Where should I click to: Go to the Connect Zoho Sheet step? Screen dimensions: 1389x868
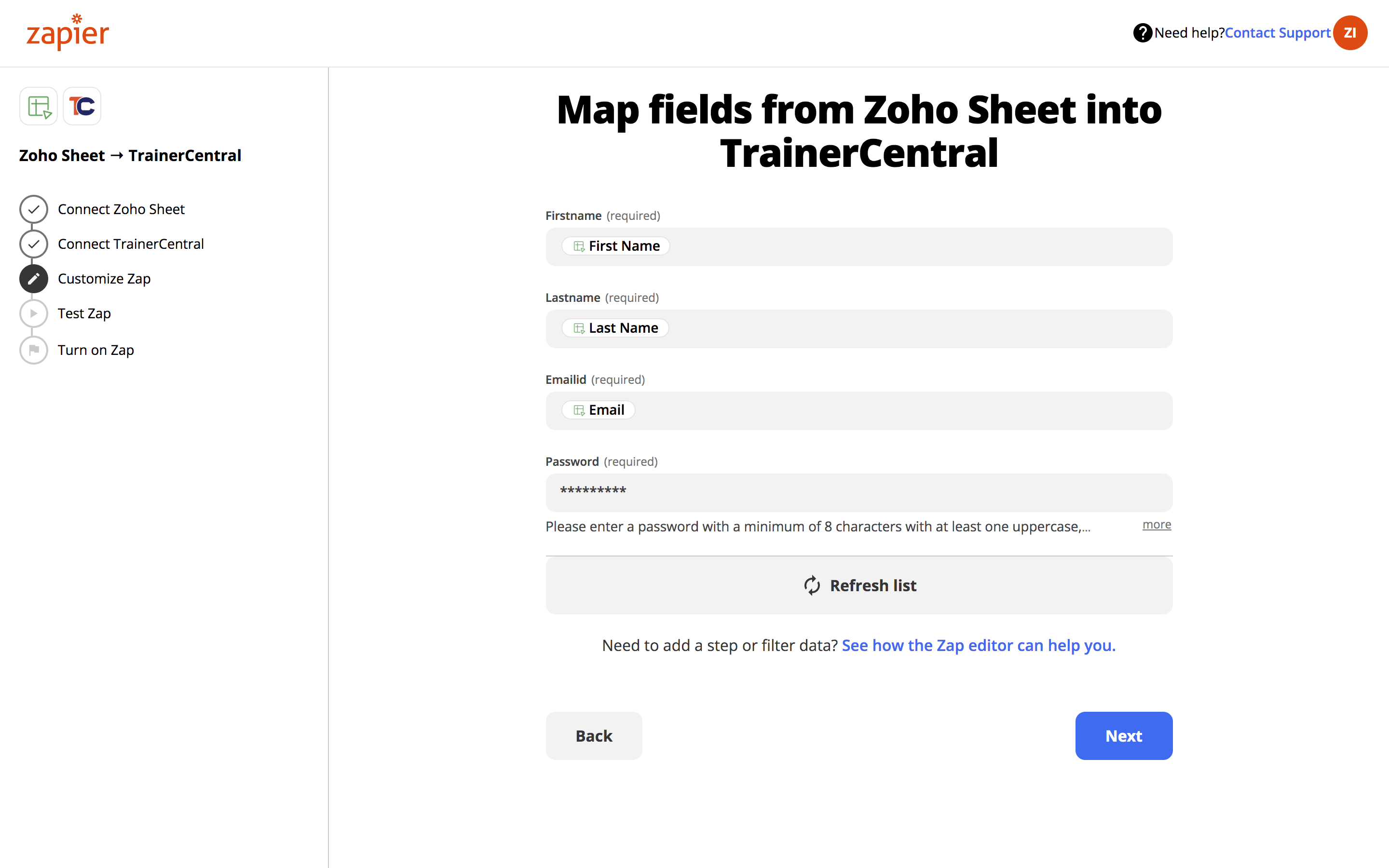[x=121, y=210]
